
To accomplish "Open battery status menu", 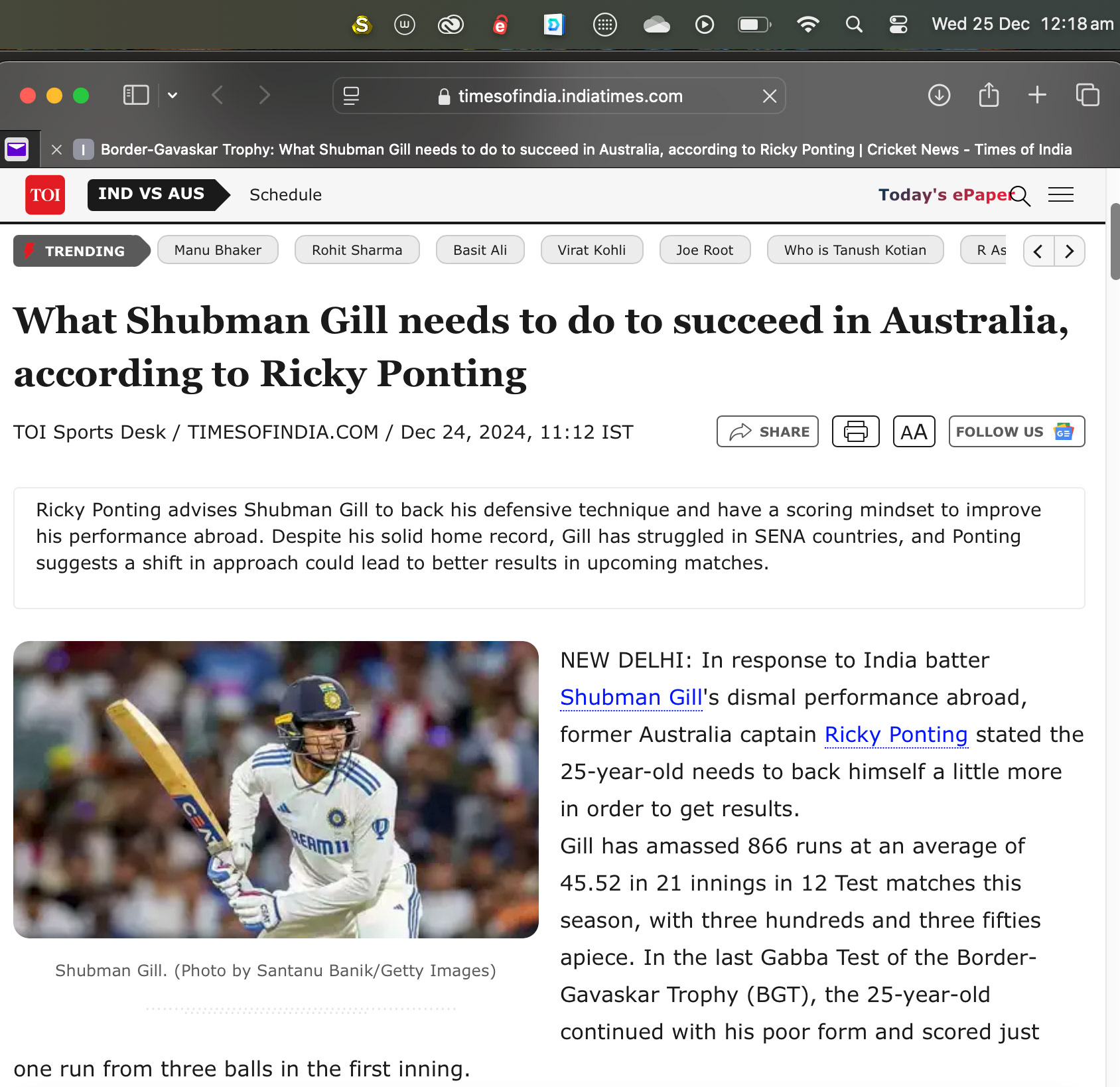I will pyautogui.click(x=754, y=25).
